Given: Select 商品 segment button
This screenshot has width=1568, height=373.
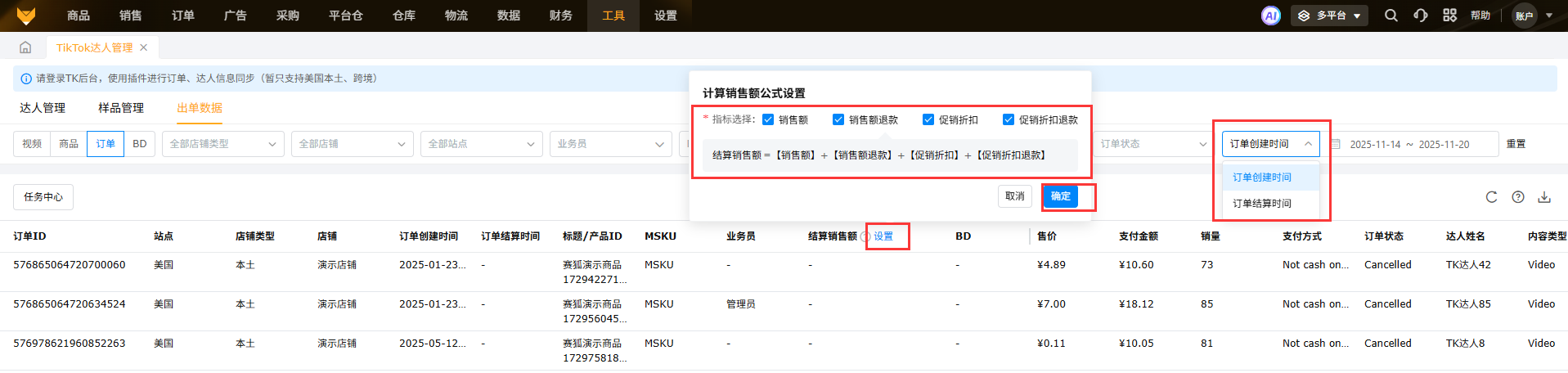Looking at the screenshot, I should coord(69,144).
